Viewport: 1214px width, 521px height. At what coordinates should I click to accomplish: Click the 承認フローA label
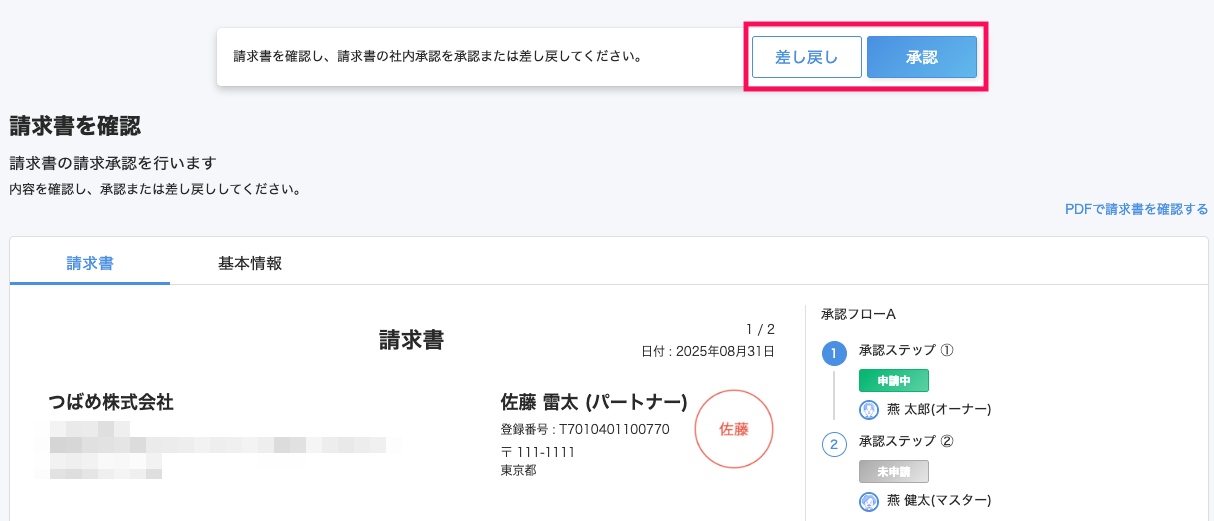[858, 314]
